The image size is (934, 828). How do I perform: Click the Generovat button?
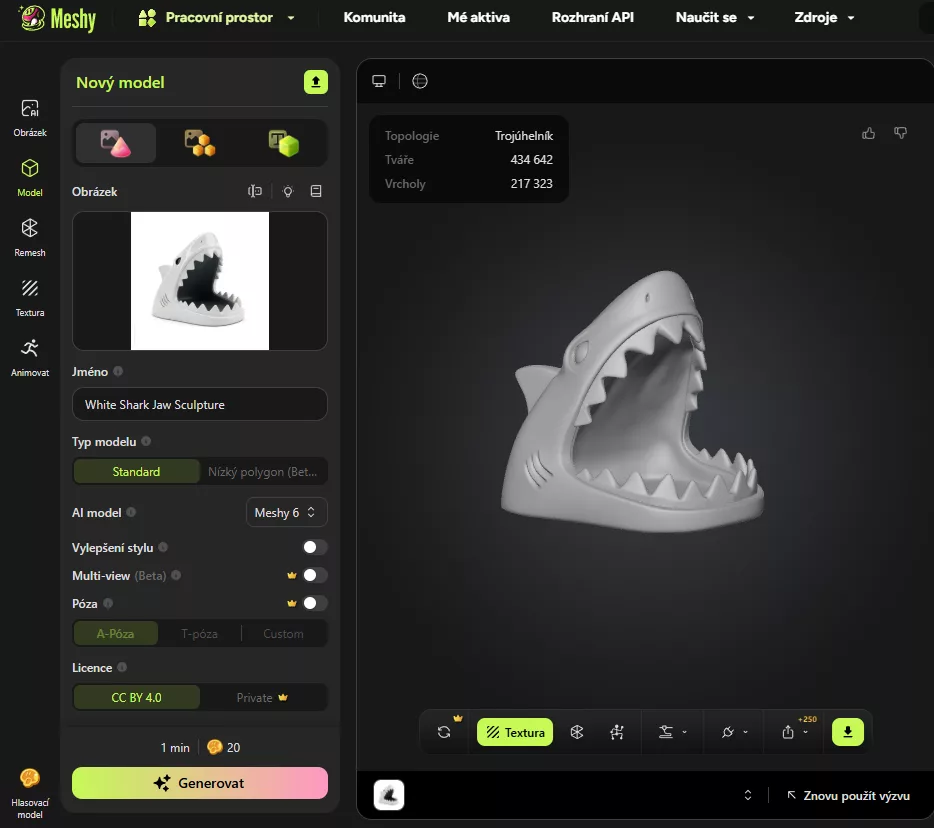199,783
